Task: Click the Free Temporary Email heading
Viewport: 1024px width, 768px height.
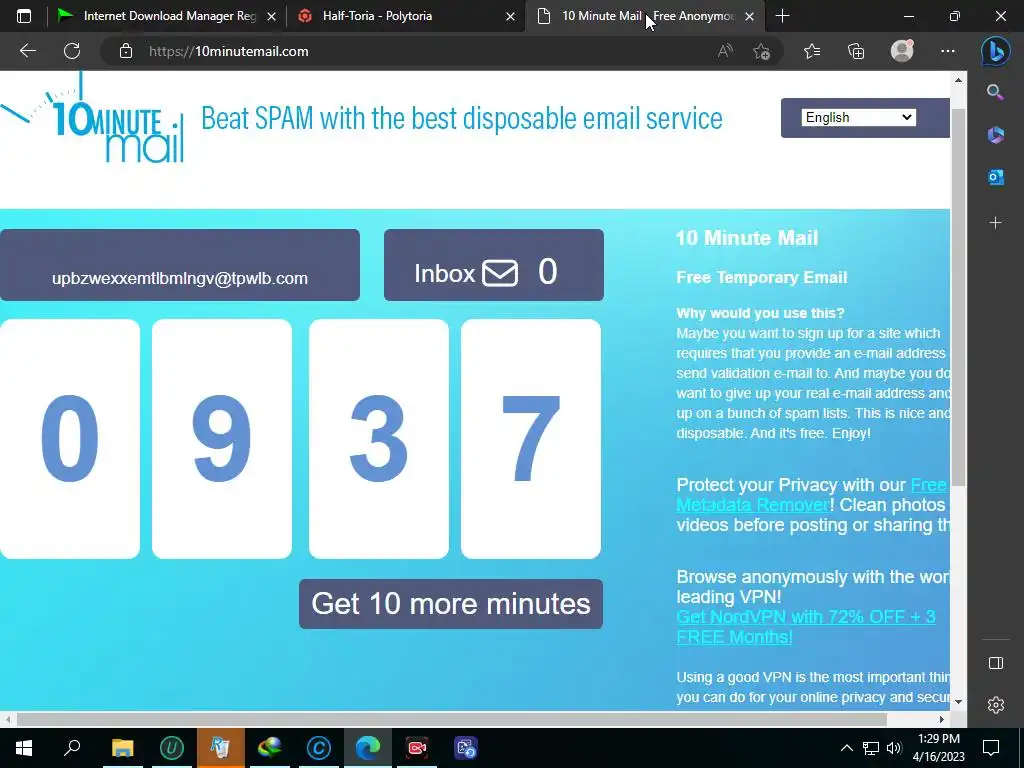Action: point(761,278)
